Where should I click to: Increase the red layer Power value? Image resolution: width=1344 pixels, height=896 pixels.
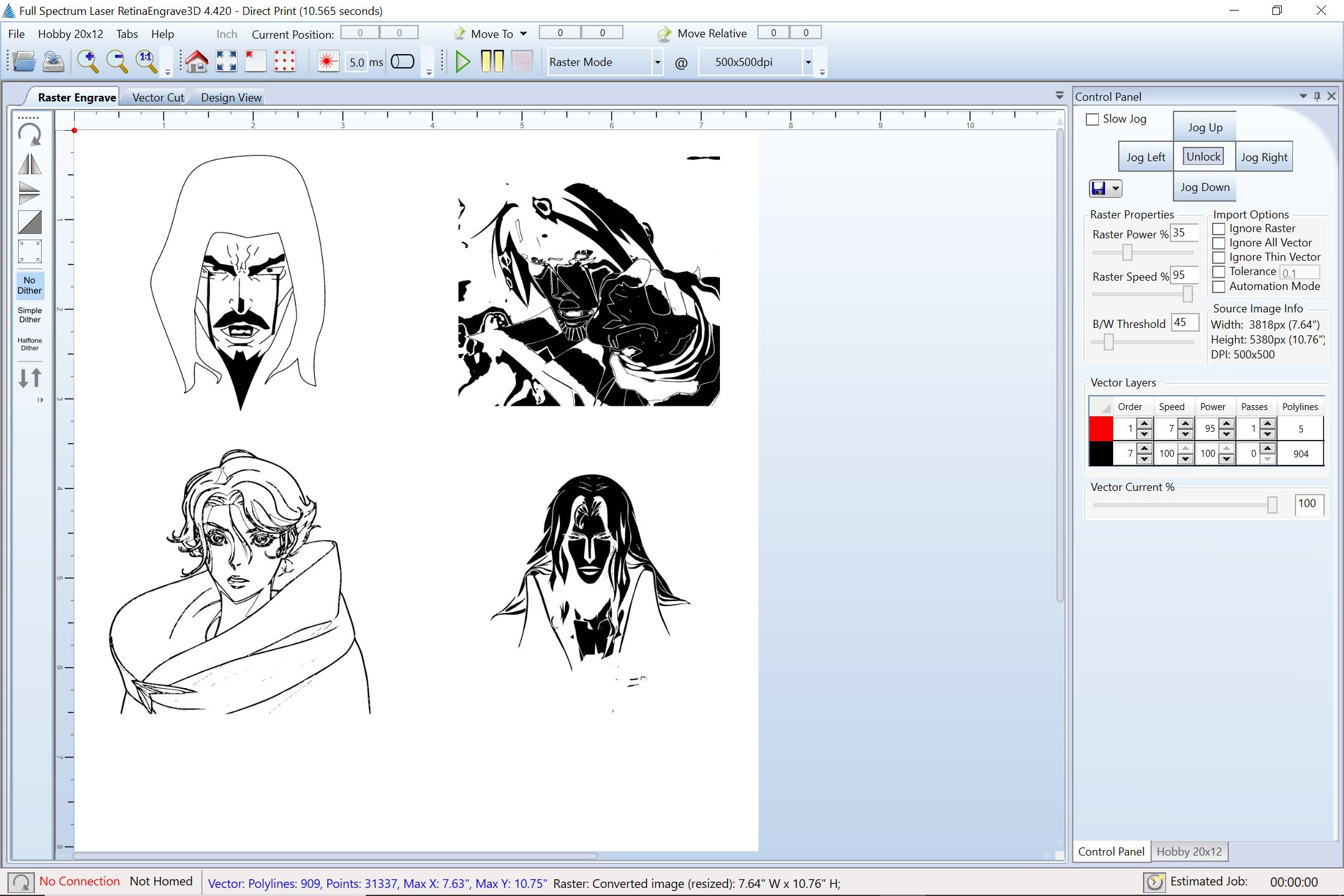(1227, 423)
